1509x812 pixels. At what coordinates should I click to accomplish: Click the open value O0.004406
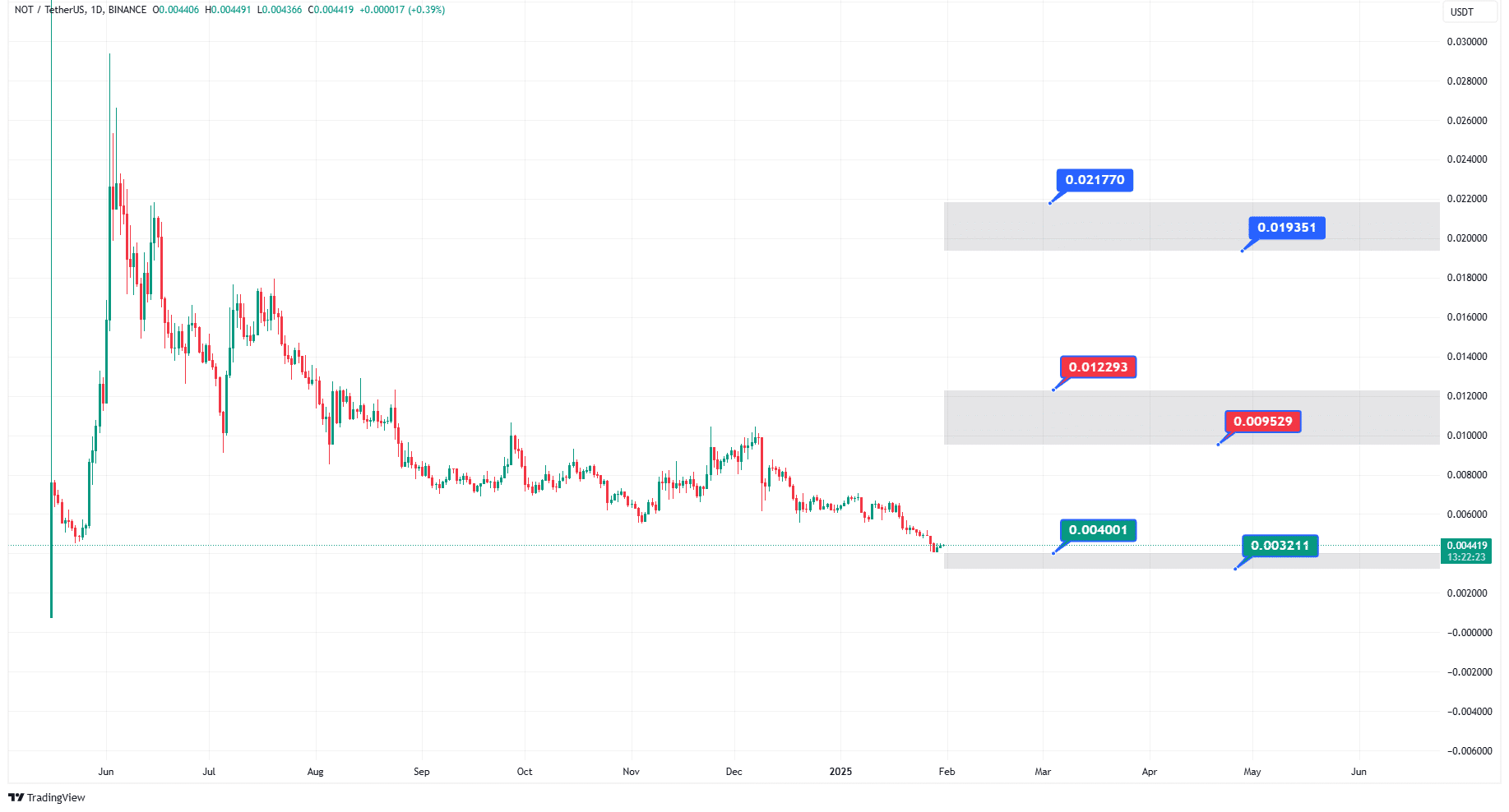click(176, 10)
